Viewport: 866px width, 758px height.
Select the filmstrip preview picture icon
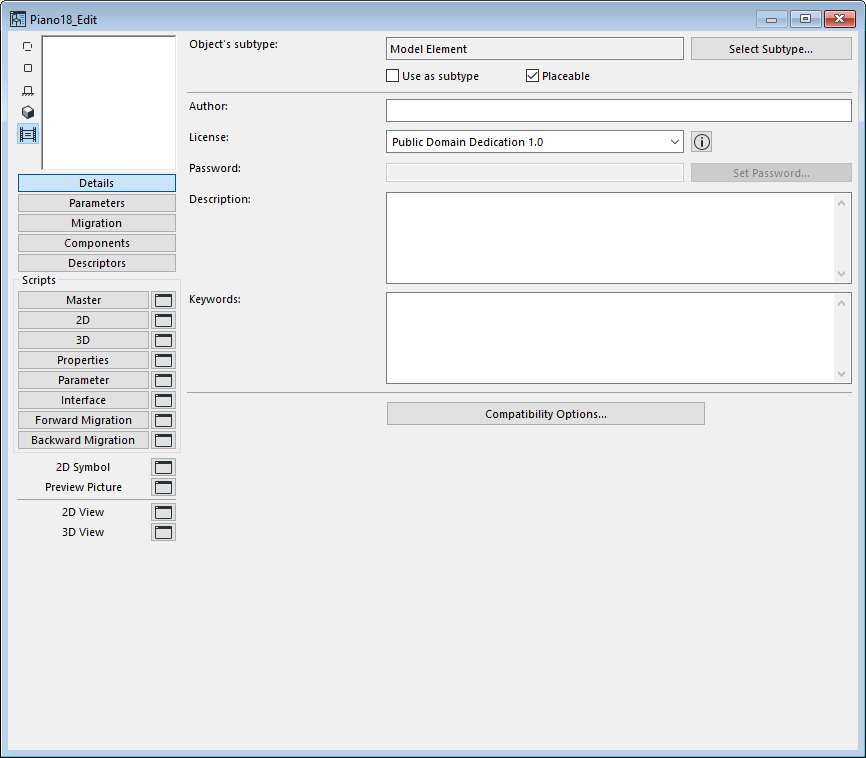[28, 134]
